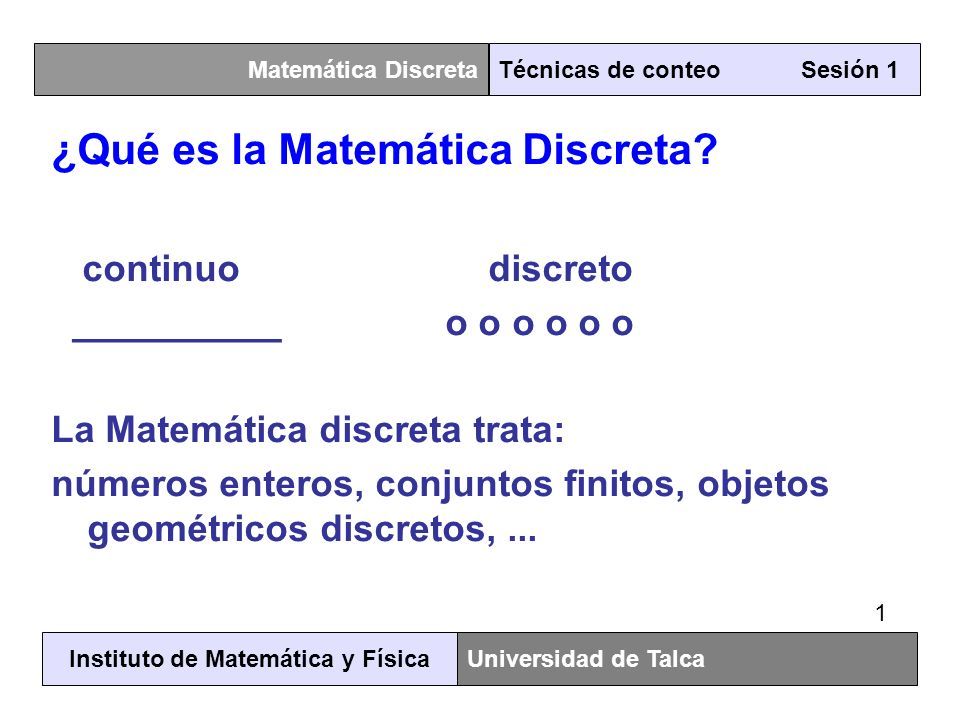
Task: Click the first circle in the discrete row
Action: (x=456, y=325)
